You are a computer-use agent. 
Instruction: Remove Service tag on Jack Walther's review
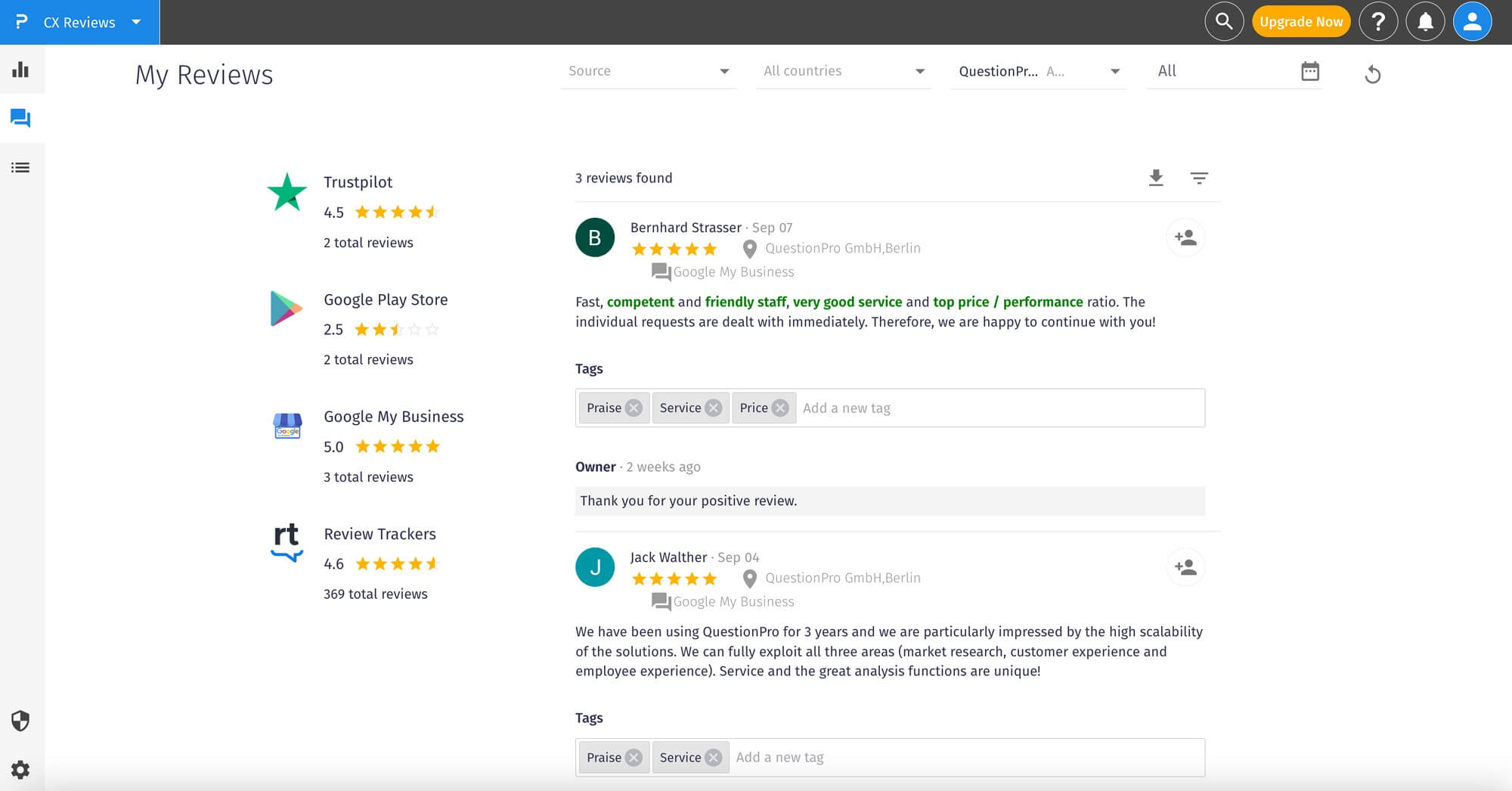pos(713,758)
